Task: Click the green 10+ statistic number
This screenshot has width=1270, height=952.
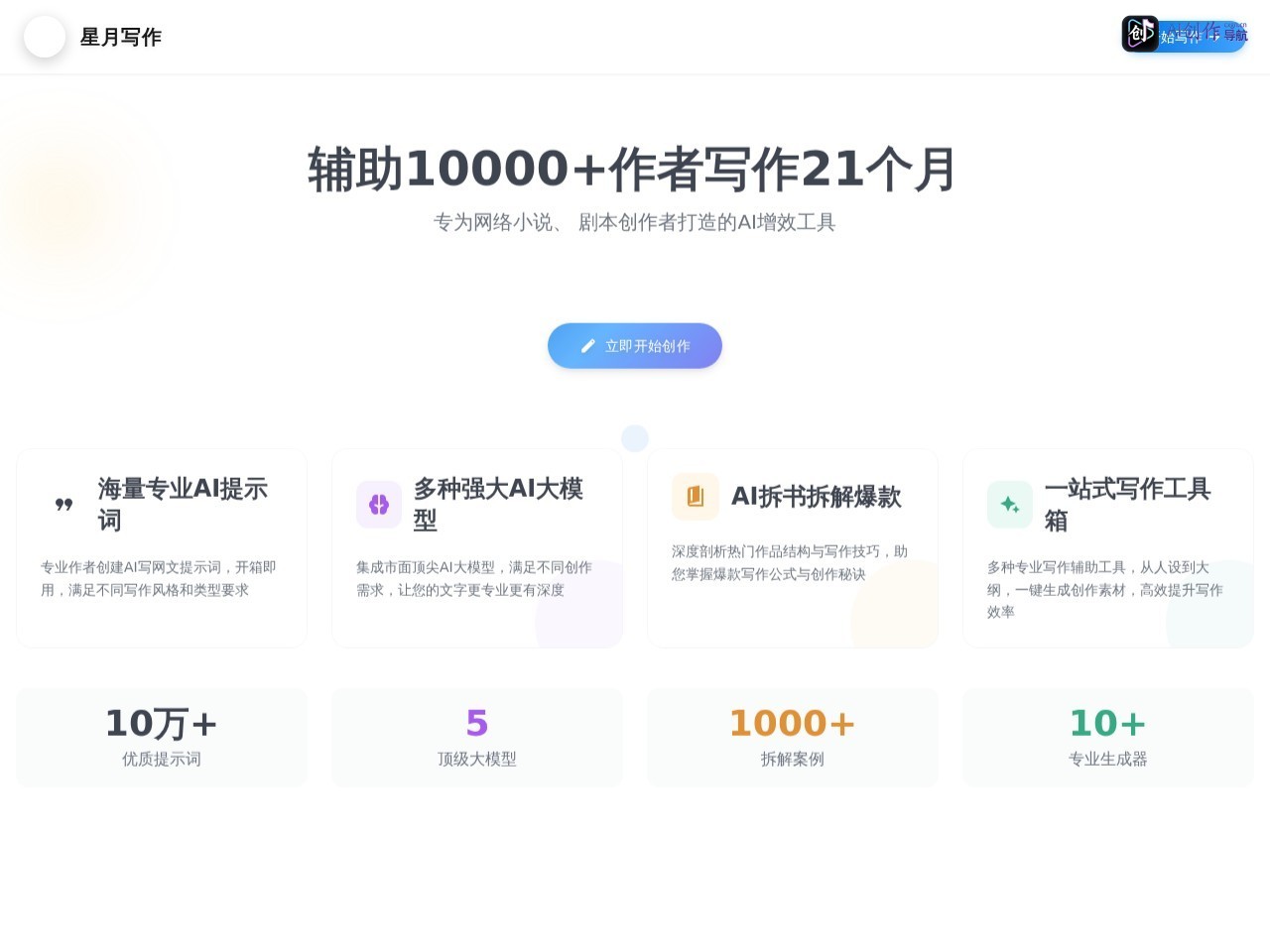Action: [1108, 723]
